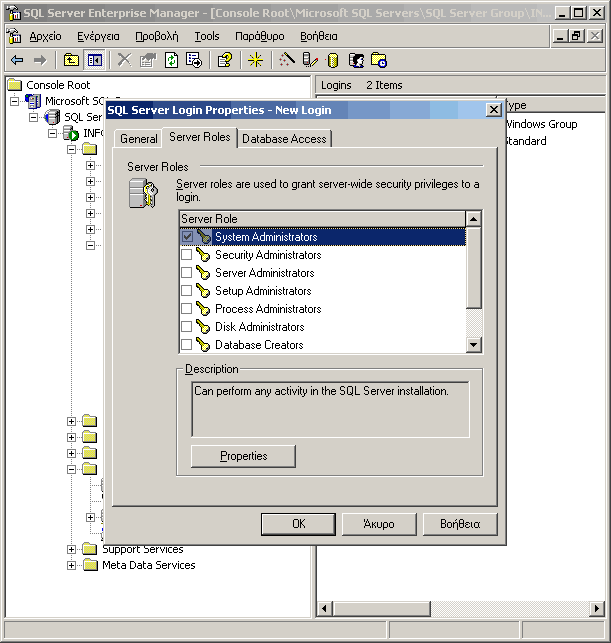Check the Disk Administrators role checkbox
This screenshot has height=643, width=611.
pyautogui.click(x=187, y=327)
